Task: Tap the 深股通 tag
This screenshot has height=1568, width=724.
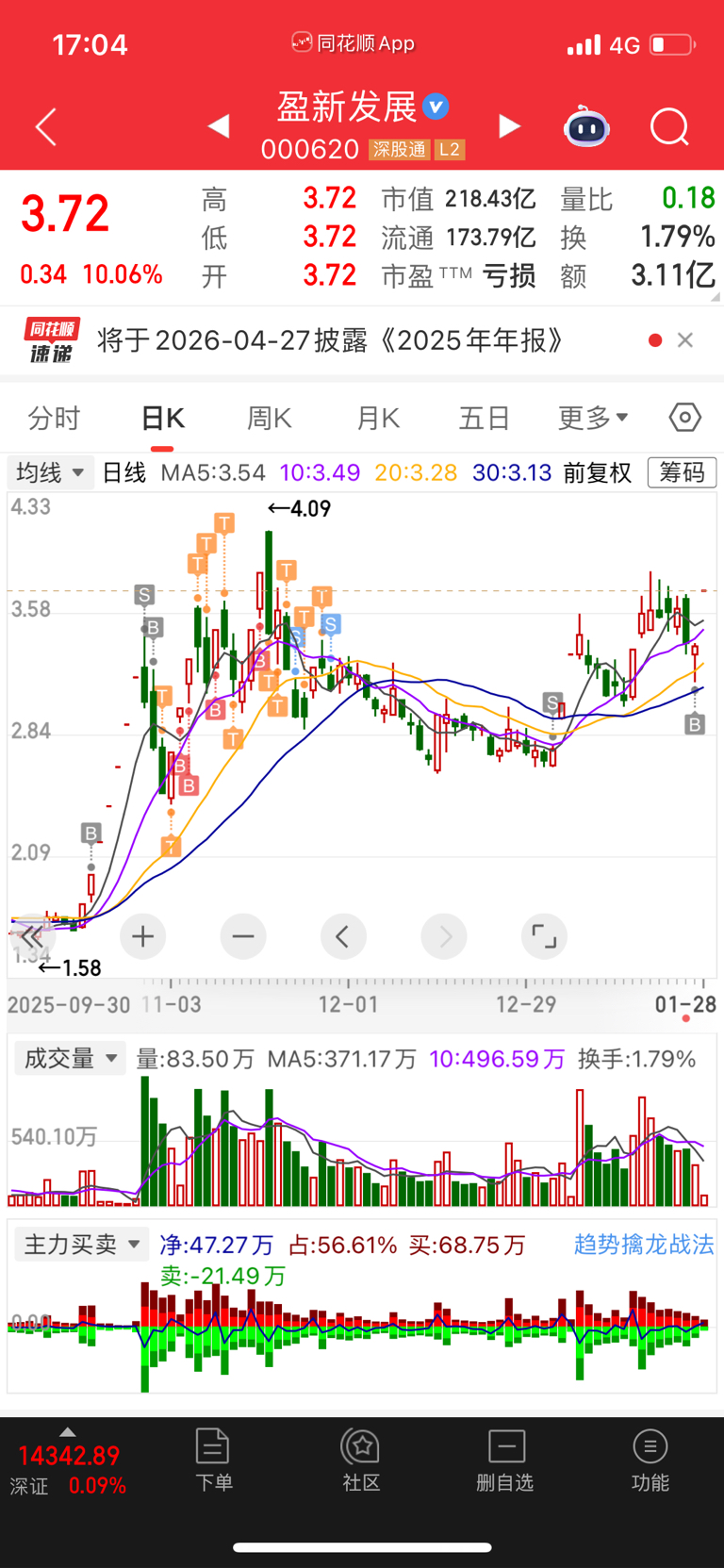Action: 400,149
